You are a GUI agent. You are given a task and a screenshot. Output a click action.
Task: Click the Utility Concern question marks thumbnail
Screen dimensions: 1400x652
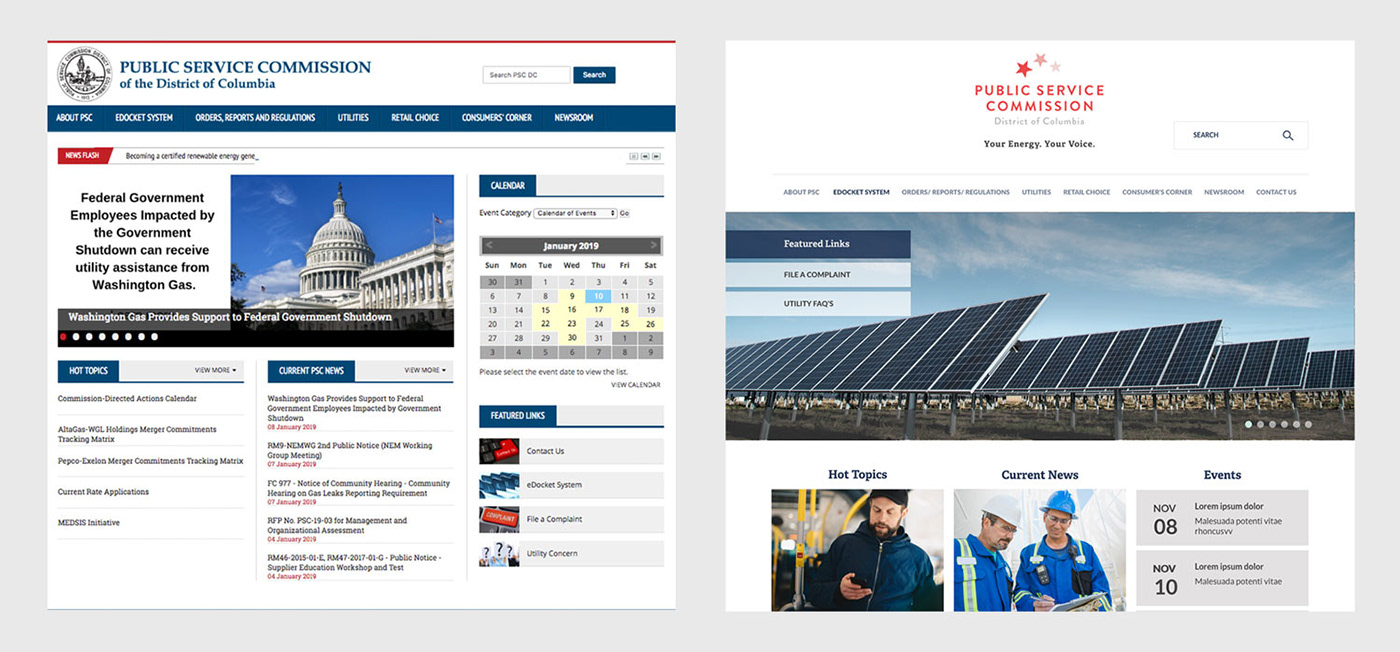[x=499, y=553]
